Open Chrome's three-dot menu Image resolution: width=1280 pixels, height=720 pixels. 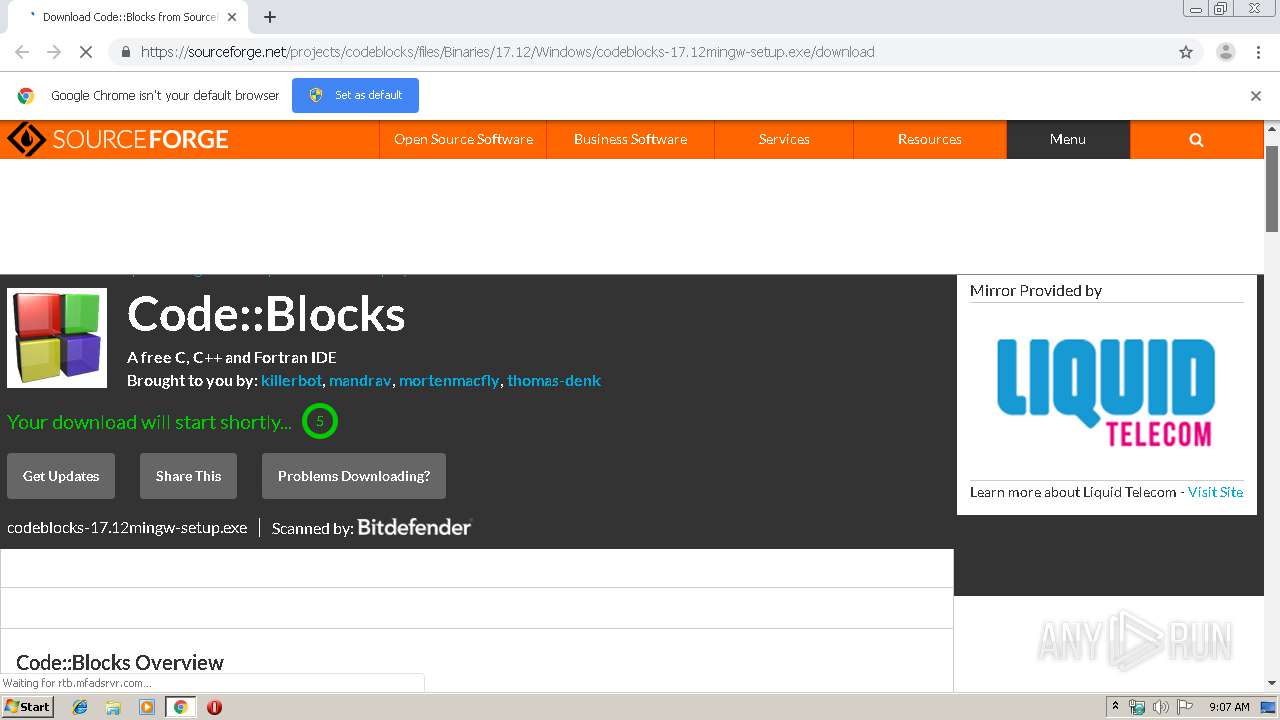(1258, 52)
